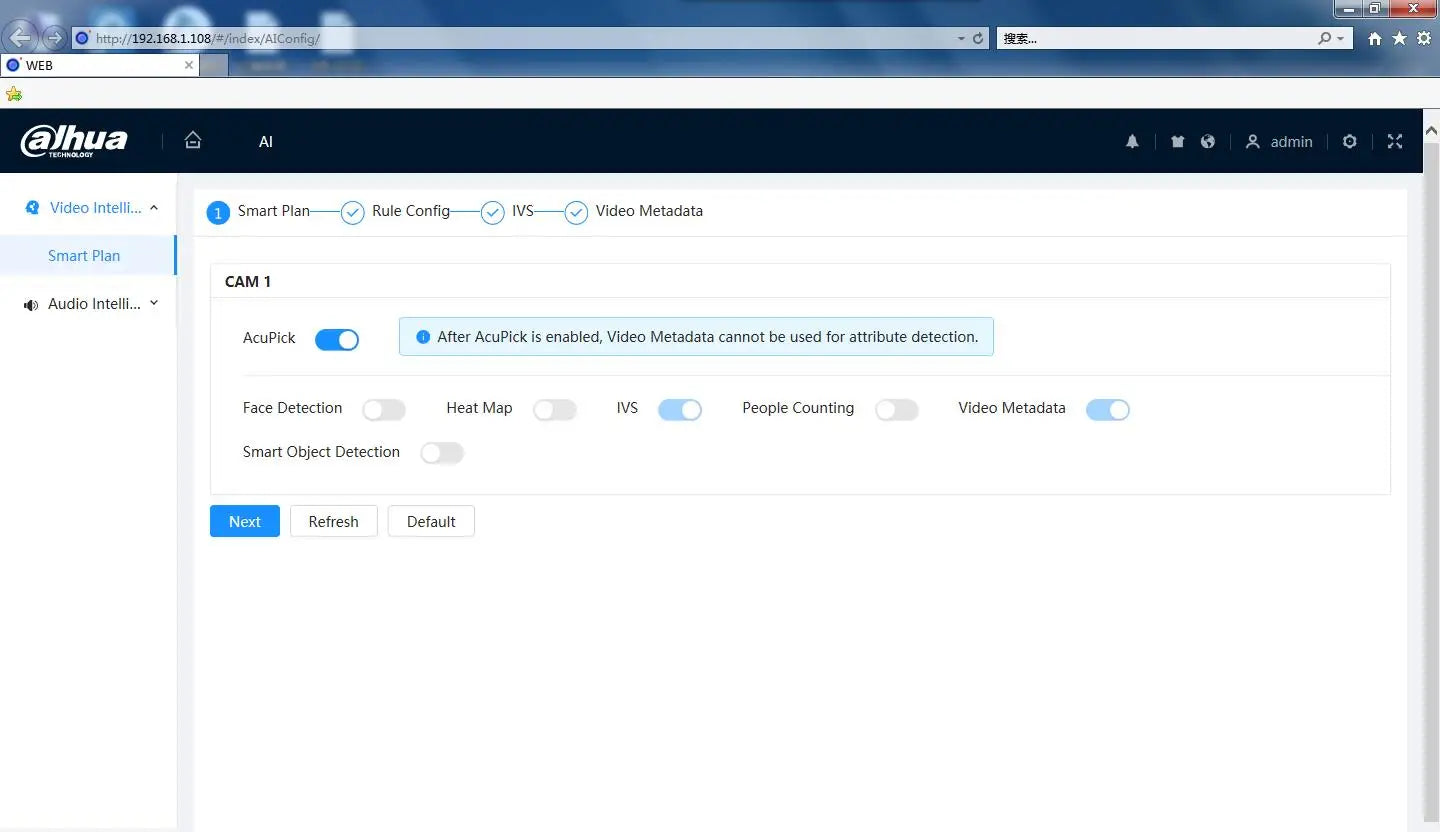Screen dimensions: 1440x832
Task: Enter full screen with the expand icon
Action: [x=1395, y=142]
